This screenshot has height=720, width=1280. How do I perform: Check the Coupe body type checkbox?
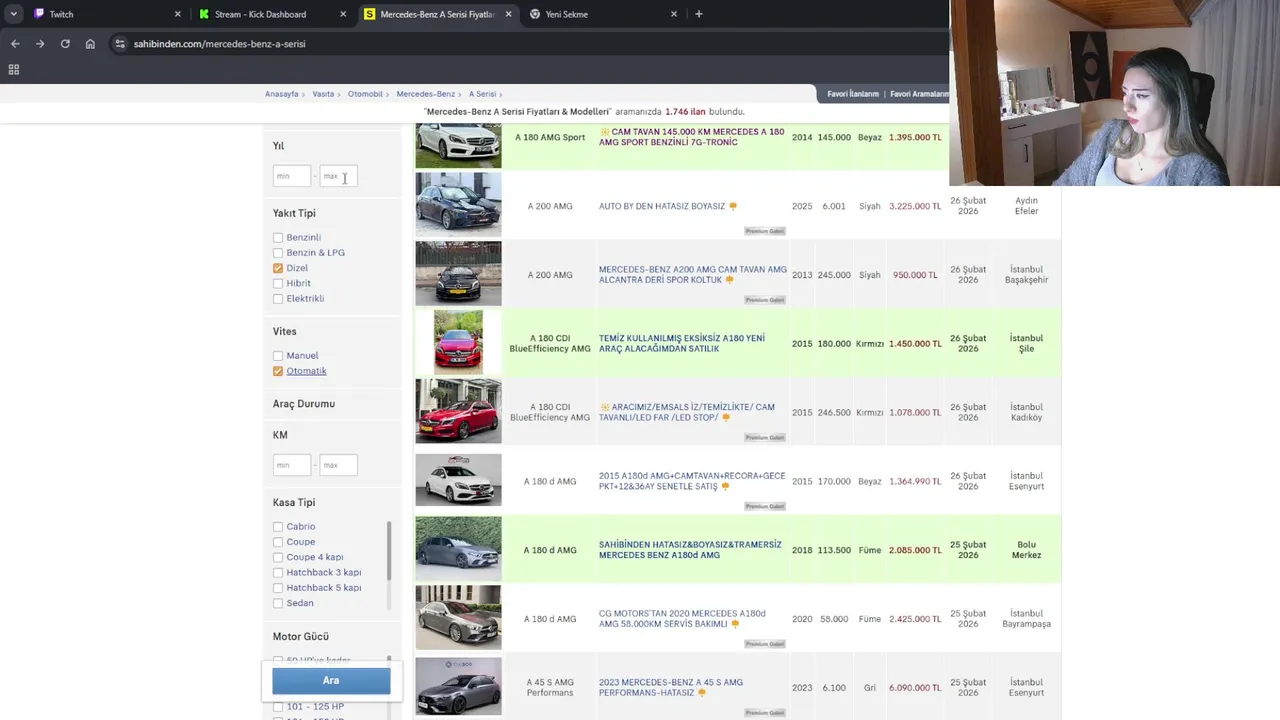[278, 542]
